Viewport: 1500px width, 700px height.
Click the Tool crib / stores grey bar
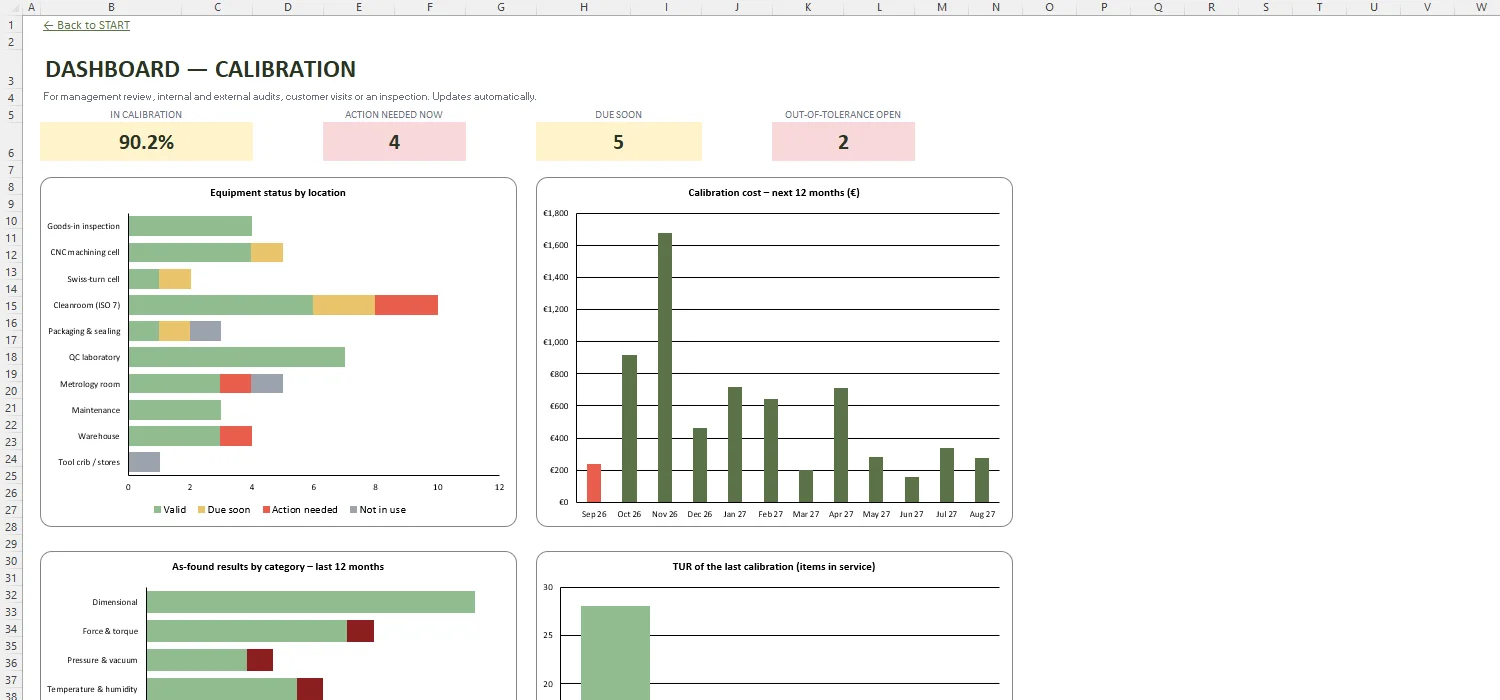(x=144, y=462)
